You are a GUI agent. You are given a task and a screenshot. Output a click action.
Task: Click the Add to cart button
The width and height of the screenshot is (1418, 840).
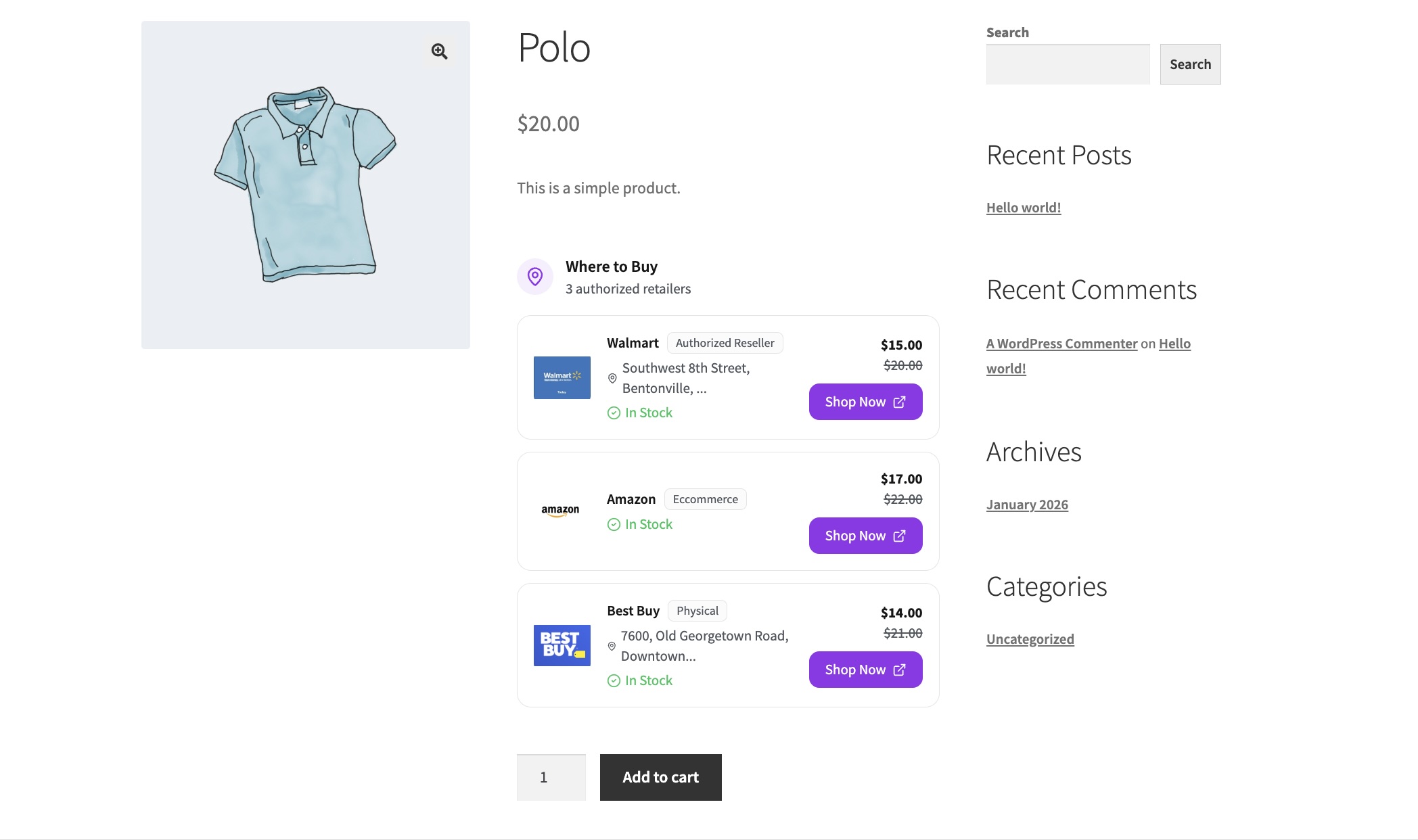click(660, 777)
